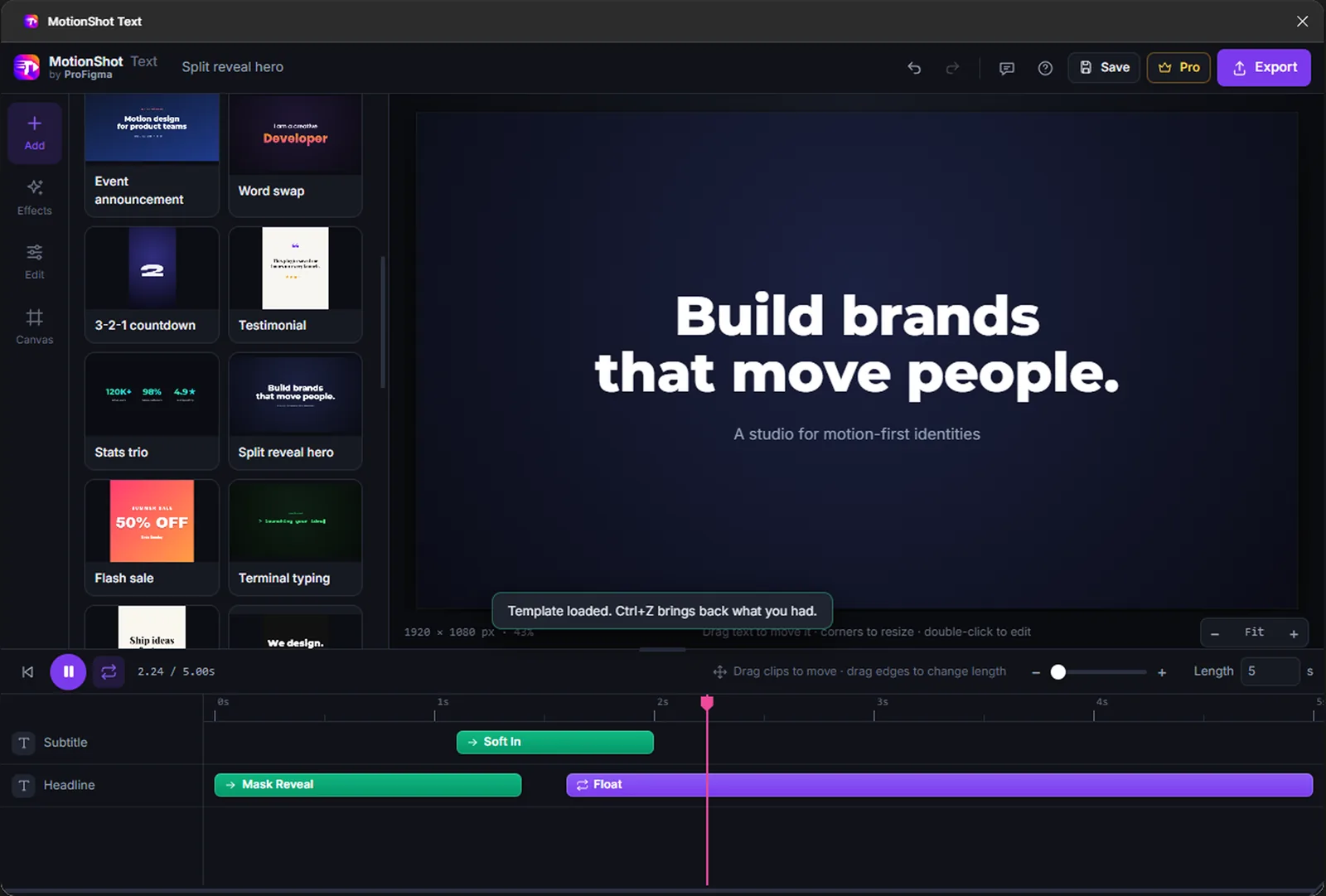Close the MotionShot Text window
This screenshot has height=896, width=1326.
[1302, 22]
